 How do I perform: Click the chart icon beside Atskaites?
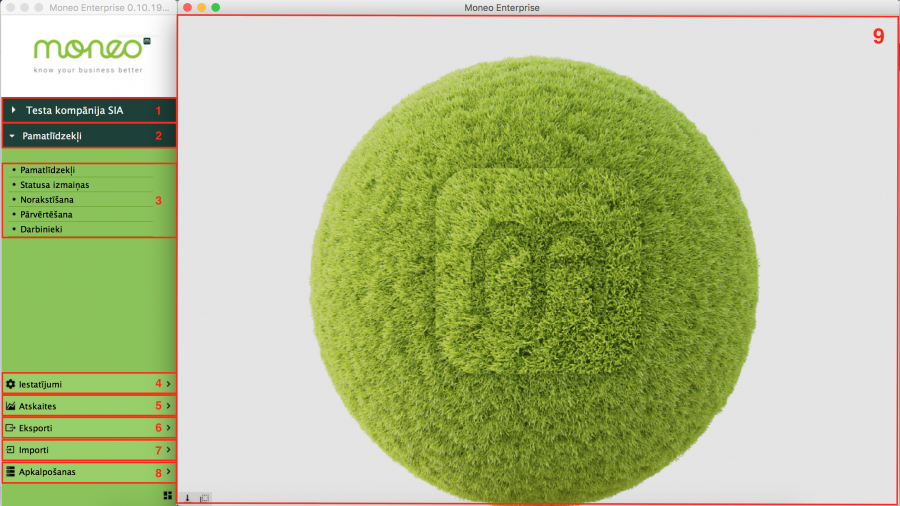pos(11,406)
